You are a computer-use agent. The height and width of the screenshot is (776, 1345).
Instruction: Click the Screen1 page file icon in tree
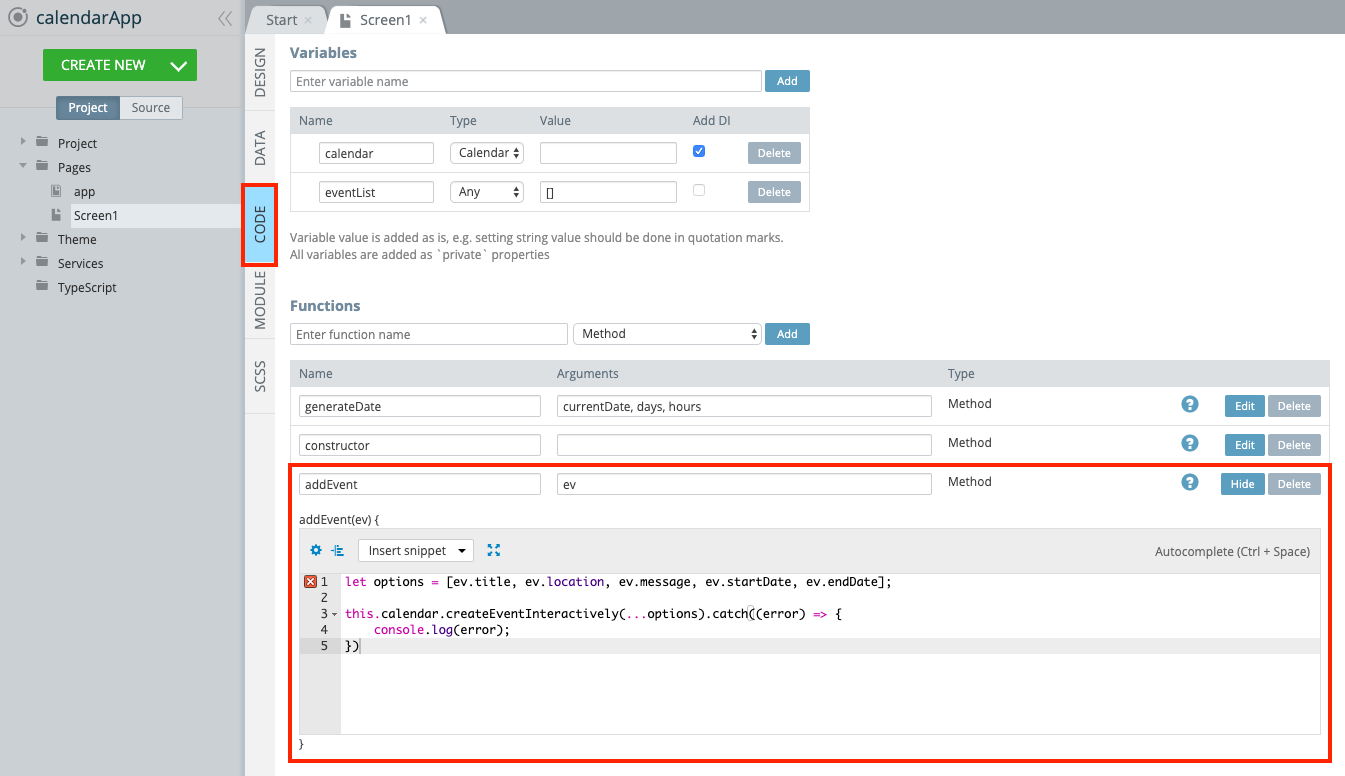(x=57, y=215)
